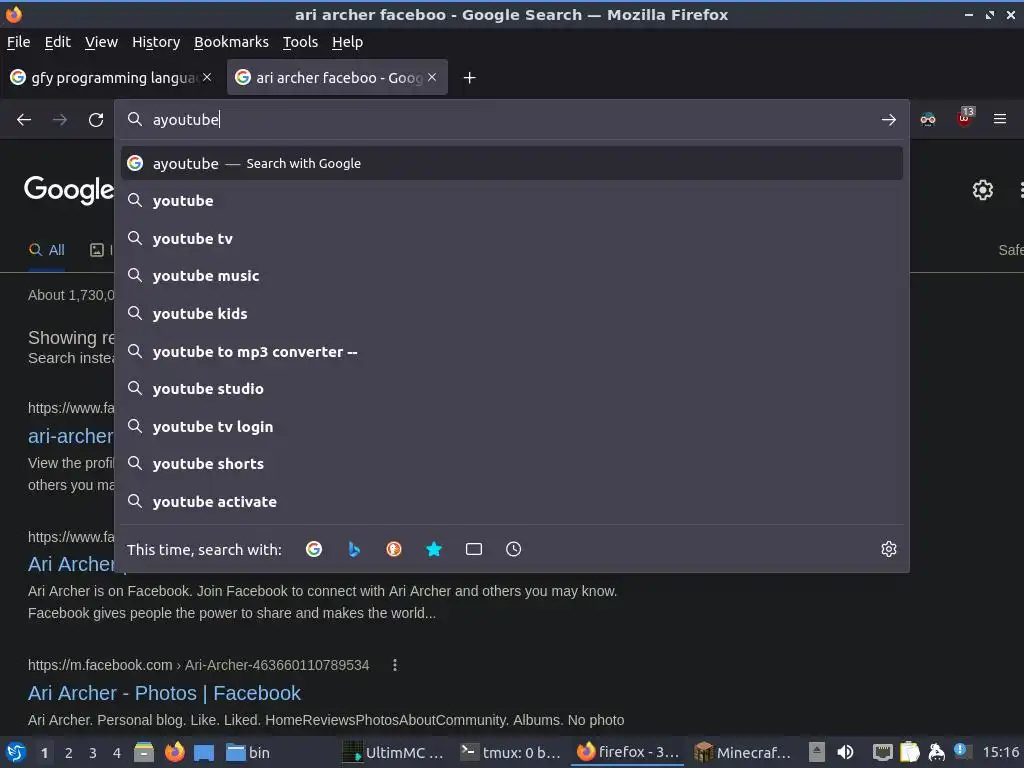Switch to tmux terminal taskbar window
Viewport: 1024px width, 768px height.
[511, 752]
